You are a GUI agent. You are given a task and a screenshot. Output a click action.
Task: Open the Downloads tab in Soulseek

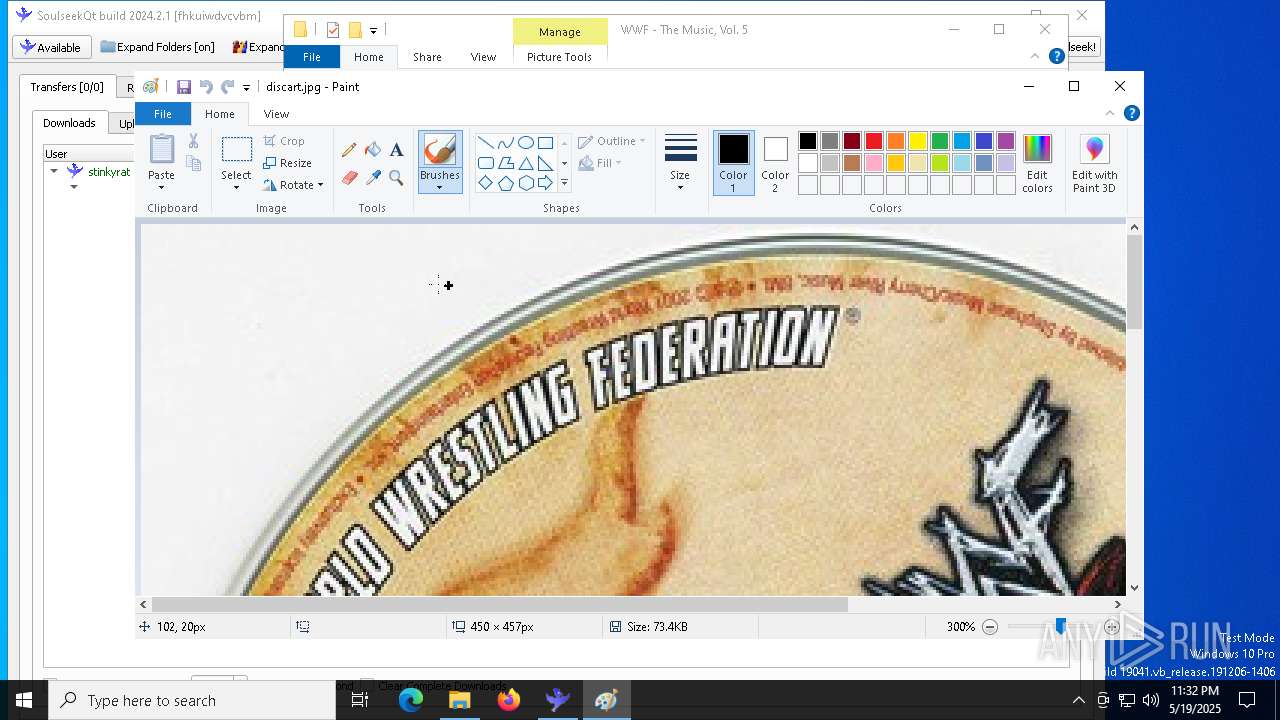[69, 123]
